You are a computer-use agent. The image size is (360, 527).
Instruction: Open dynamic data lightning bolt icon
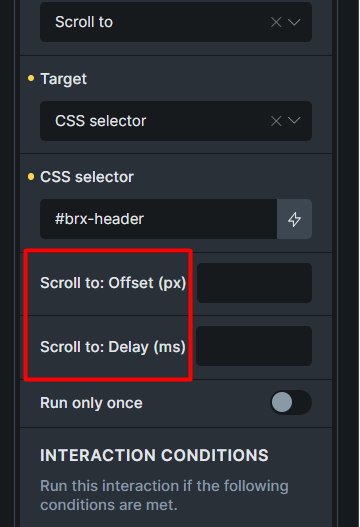tap(294, 219)
